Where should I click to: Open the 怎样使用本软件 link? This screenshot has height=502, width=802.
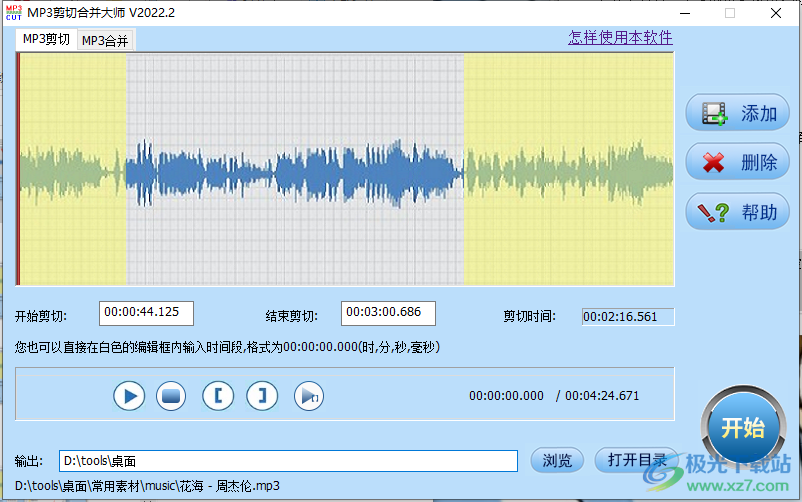[x=620, y=38]
